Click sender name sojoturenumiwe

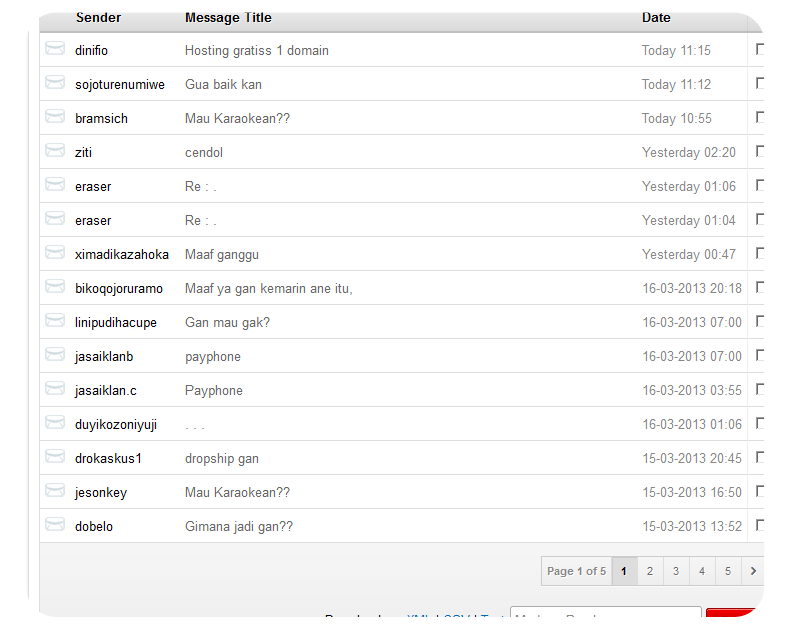coord(120,84)
